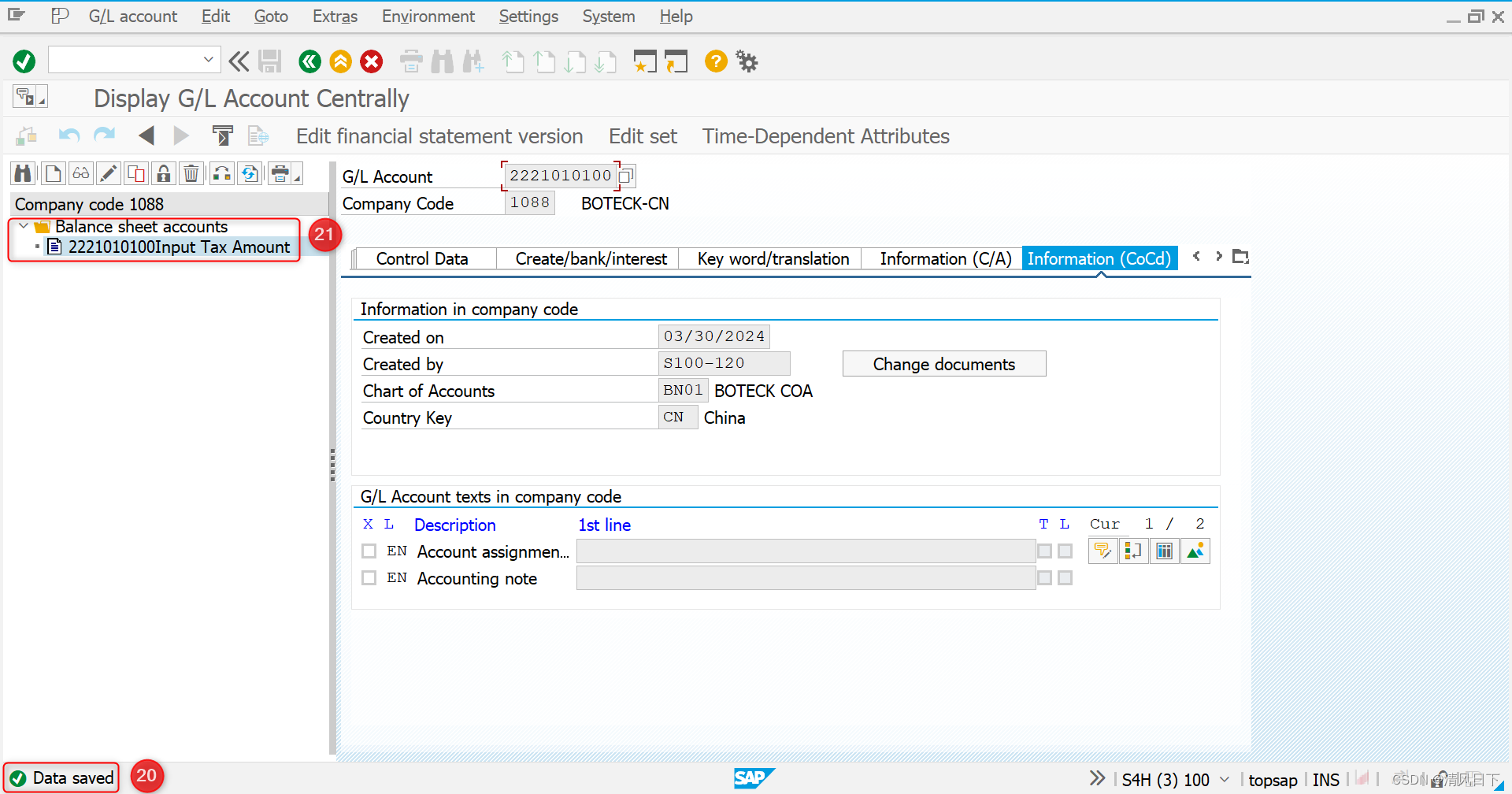Switch to the Key word/translation tab

pos(773,258)
